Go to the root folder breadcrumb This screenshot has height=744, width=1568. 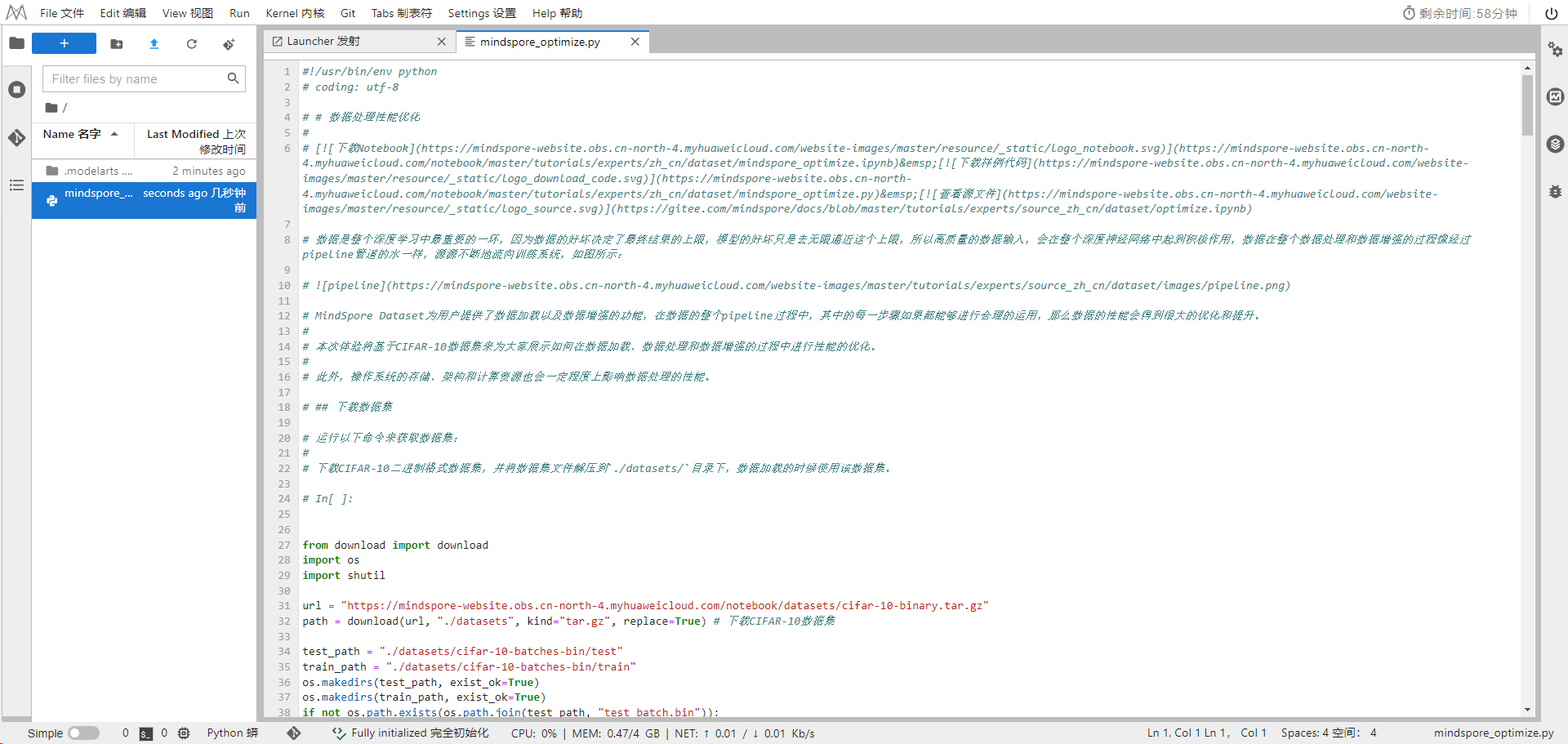52,108
